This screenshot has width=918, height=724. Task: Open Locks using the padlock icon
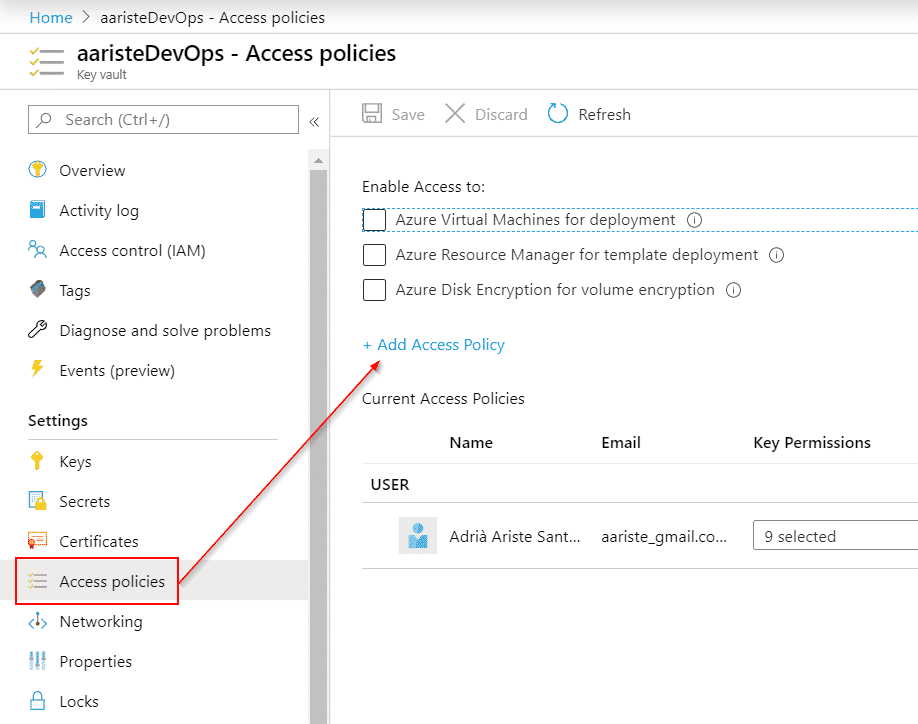click(x=37, y=701)
